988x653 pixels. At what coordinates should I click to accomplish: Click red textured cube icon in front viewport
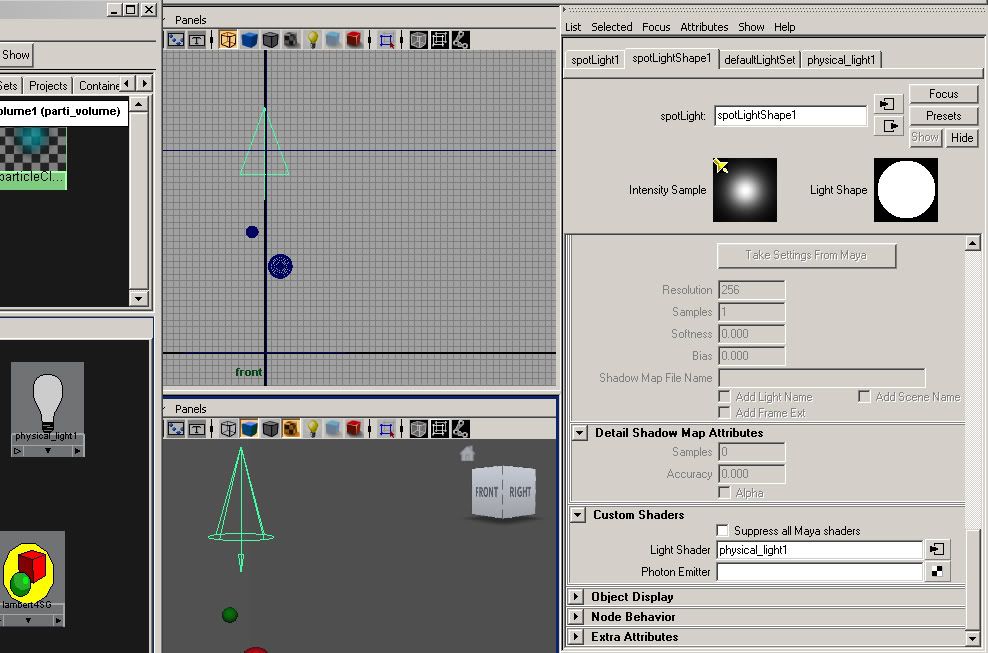click(354, 40)
